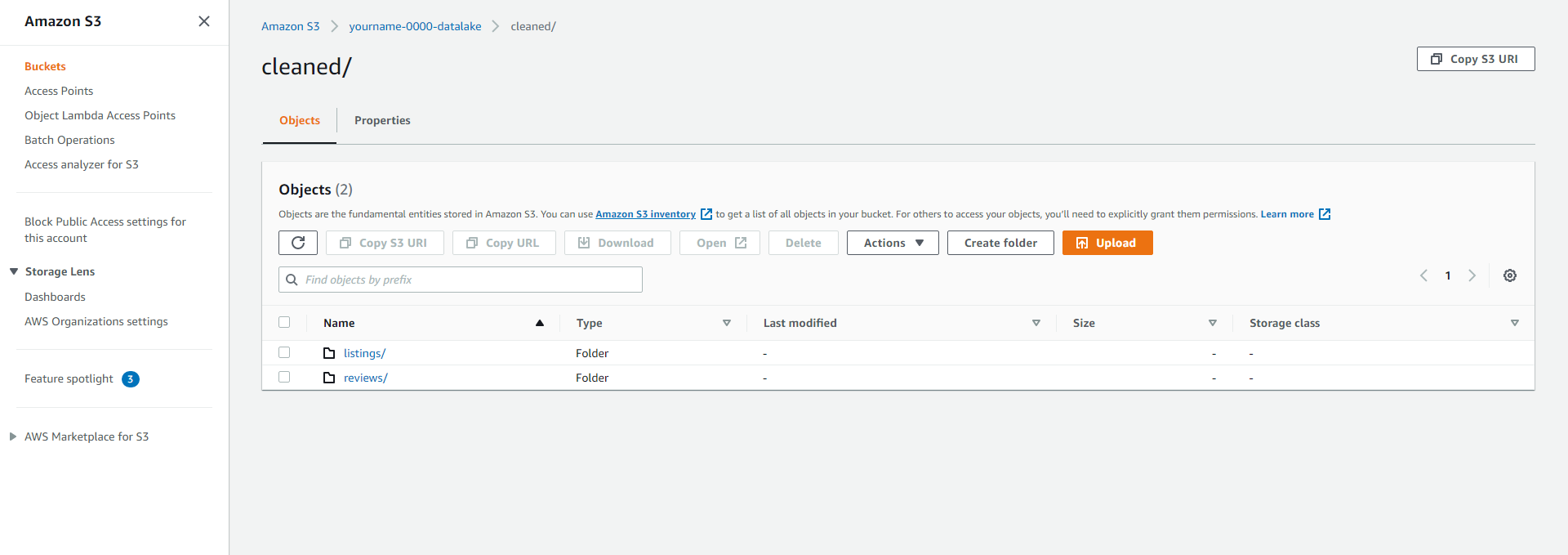Image resolution: width=1568 pixels, height=555 pixels.
Task: Sort by Storage class column arrow
Action: coord(1515,323)
